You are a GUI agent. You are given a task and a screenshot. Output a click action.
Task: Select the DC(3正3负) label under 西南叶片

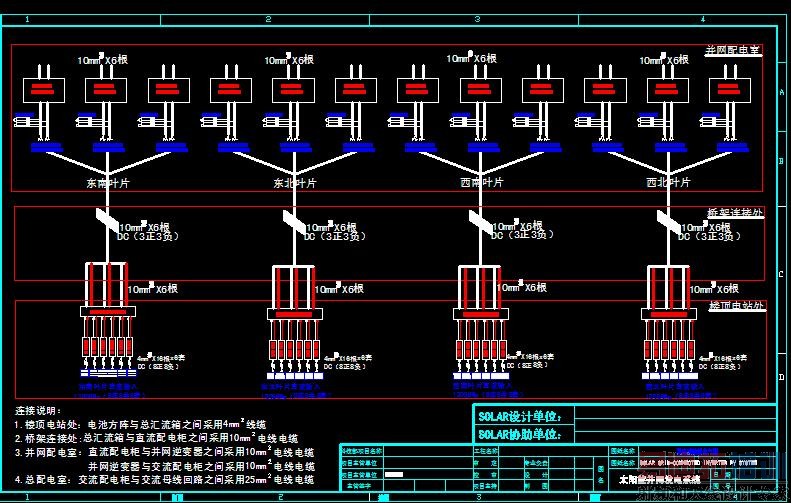tap(522, 235)
